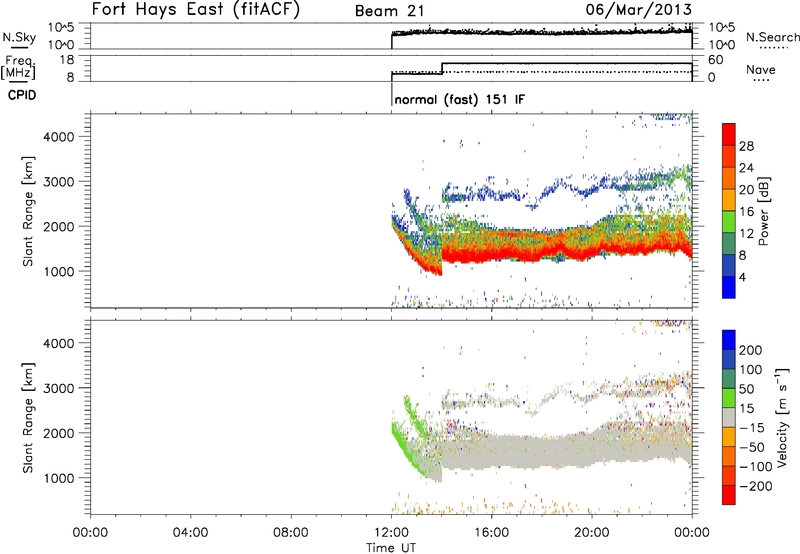Click the date '06/Mar/2013'

click(x=639, y=9)
